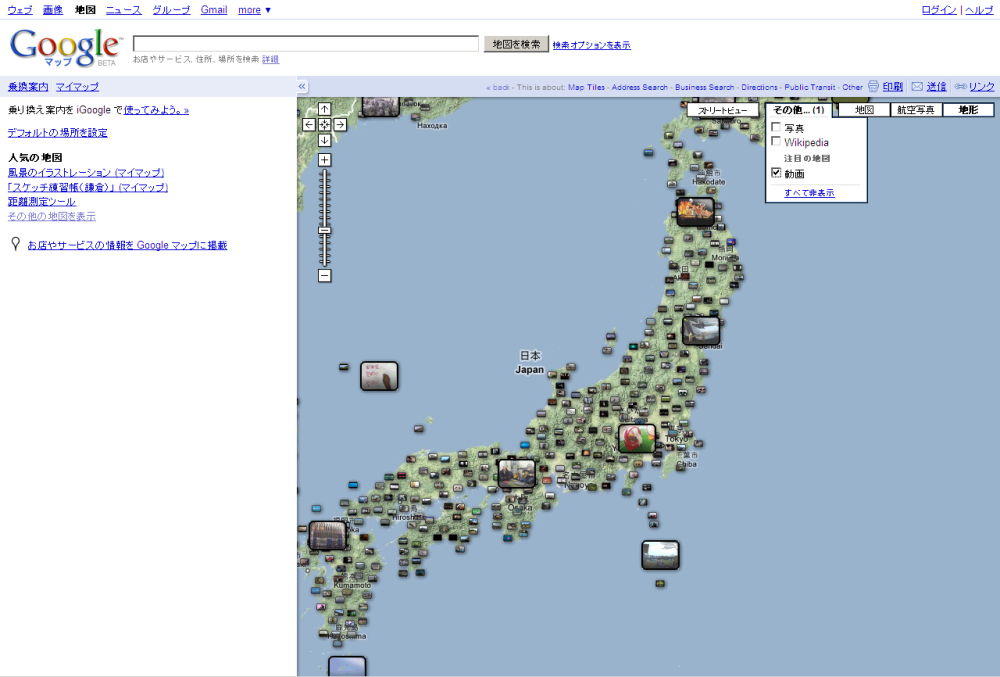This screenshot has height=677, width=1000.
Task: Enable the Wikipedia layer checkbox
Action: (776, 142)
